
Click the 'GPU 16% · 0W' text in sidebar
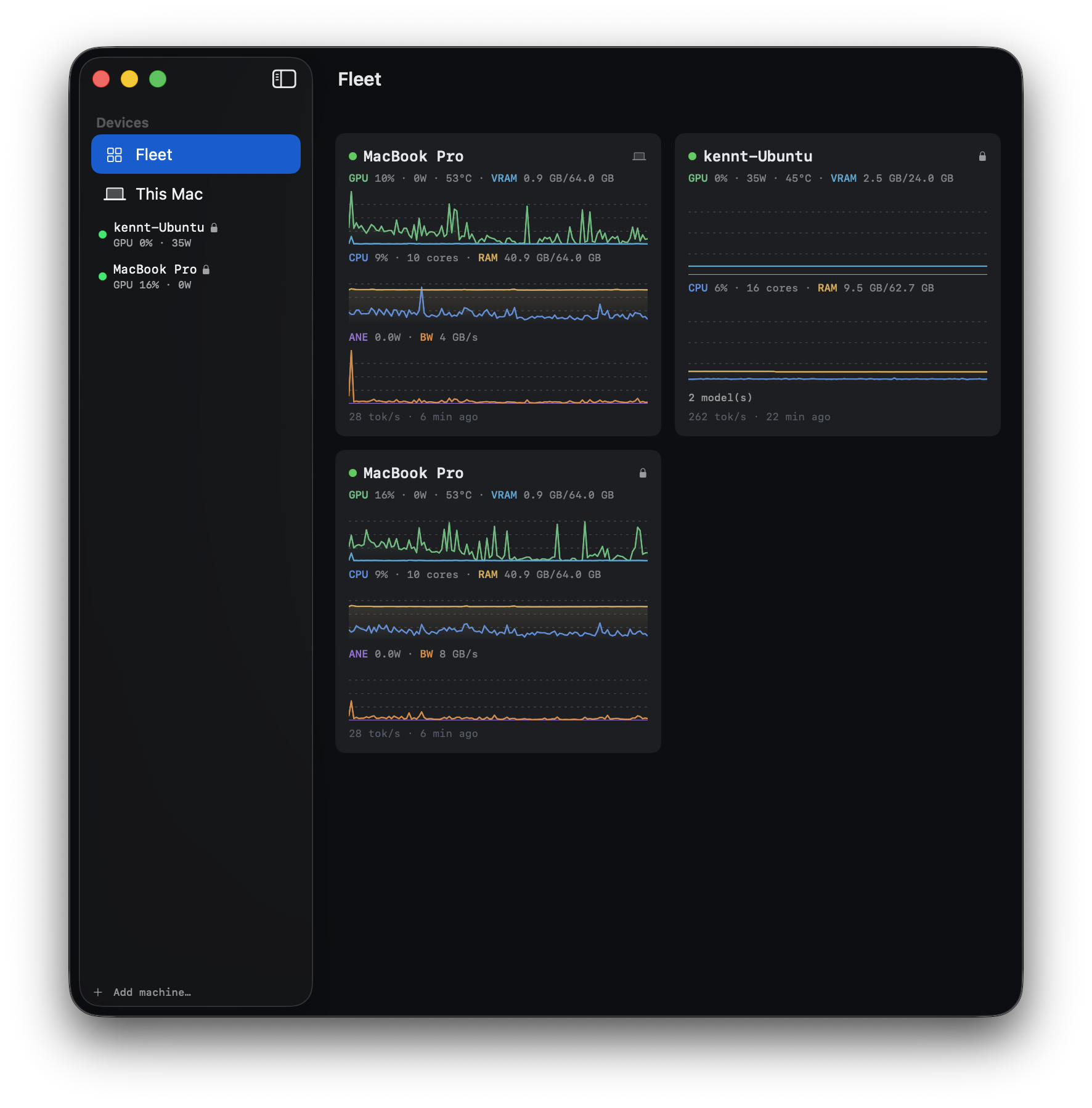(152, 285)
